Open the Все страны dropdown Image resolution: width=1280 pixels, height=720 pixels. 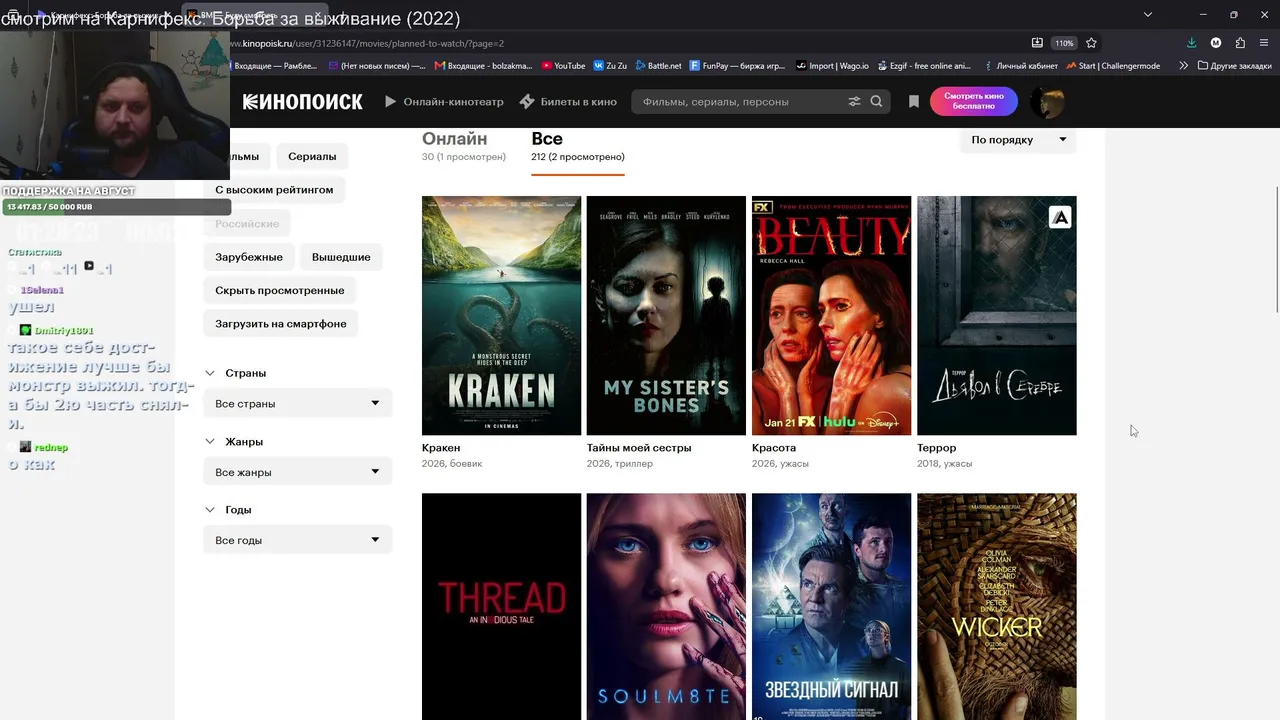(298, 403)
